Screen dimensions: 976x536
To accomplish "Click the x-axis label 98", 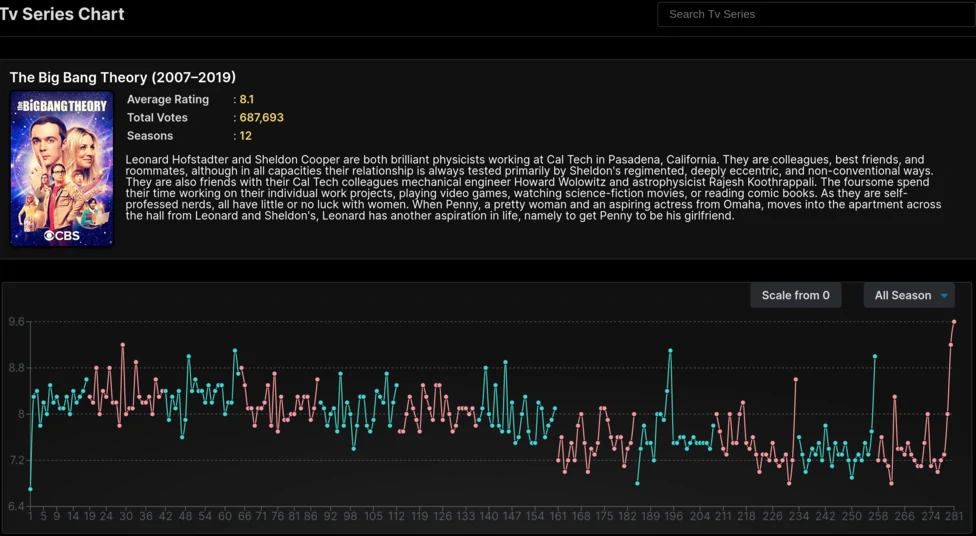I will click(x=350, y=516).
